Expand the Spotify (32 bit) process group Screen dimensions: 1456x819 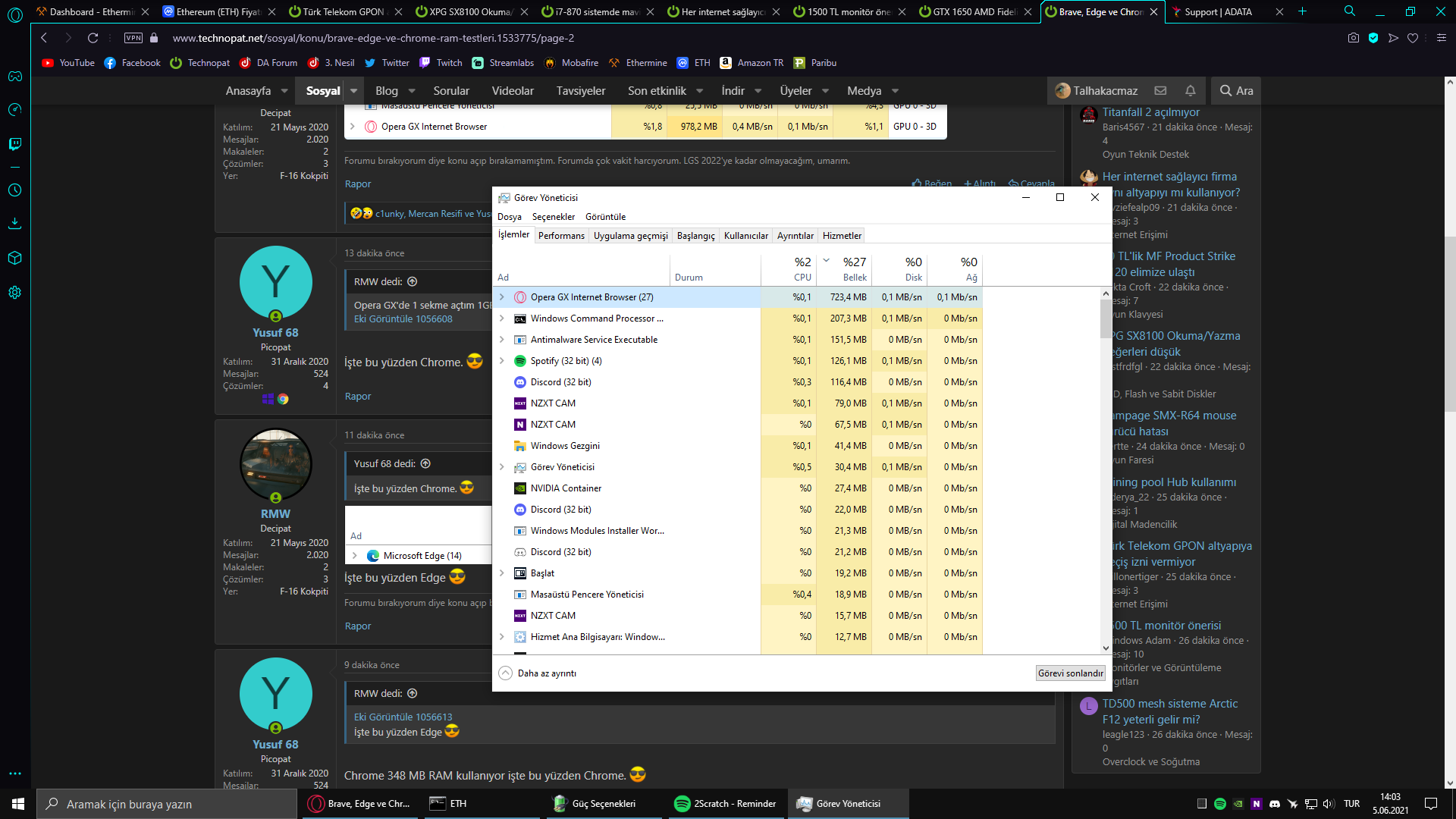(x=501, y=361)
